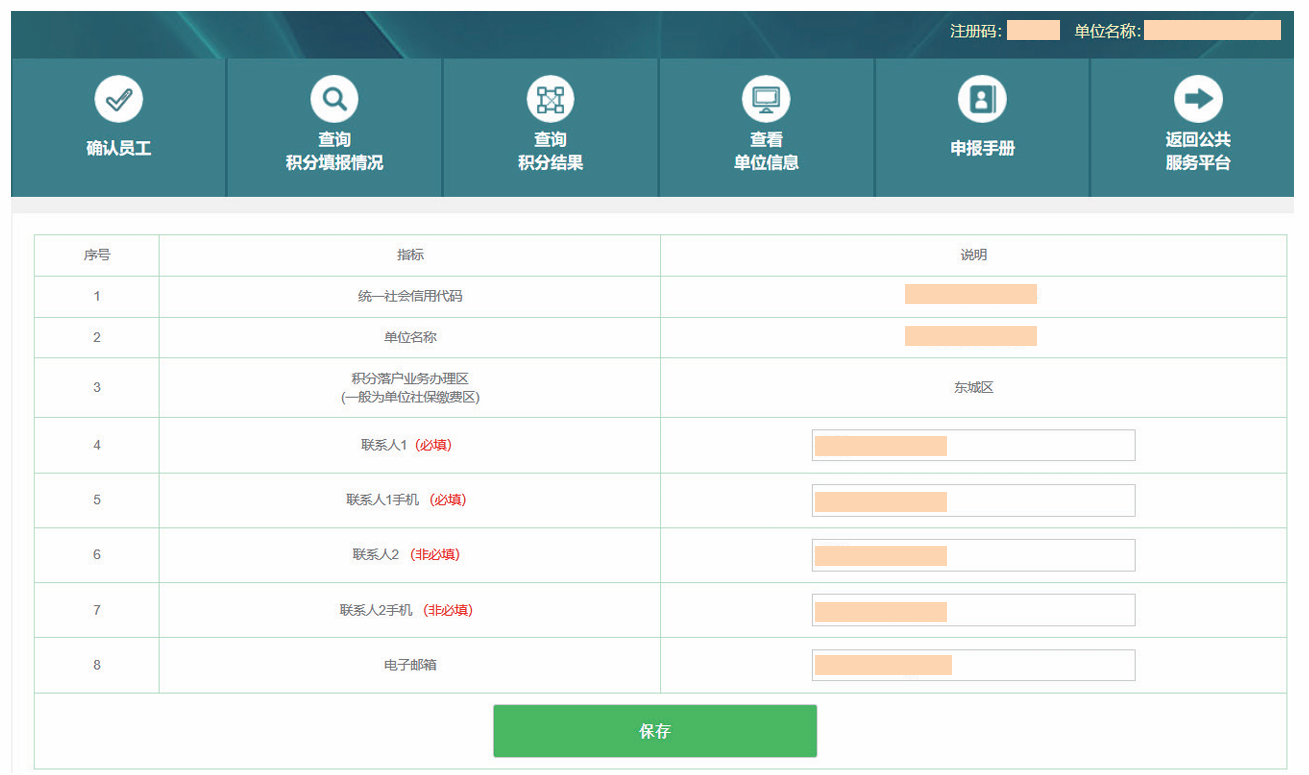Click the 联系人1手机 input field
The width and height of the screenshot is (1309, 775).
pyautogui.click(x=972, y=500)
